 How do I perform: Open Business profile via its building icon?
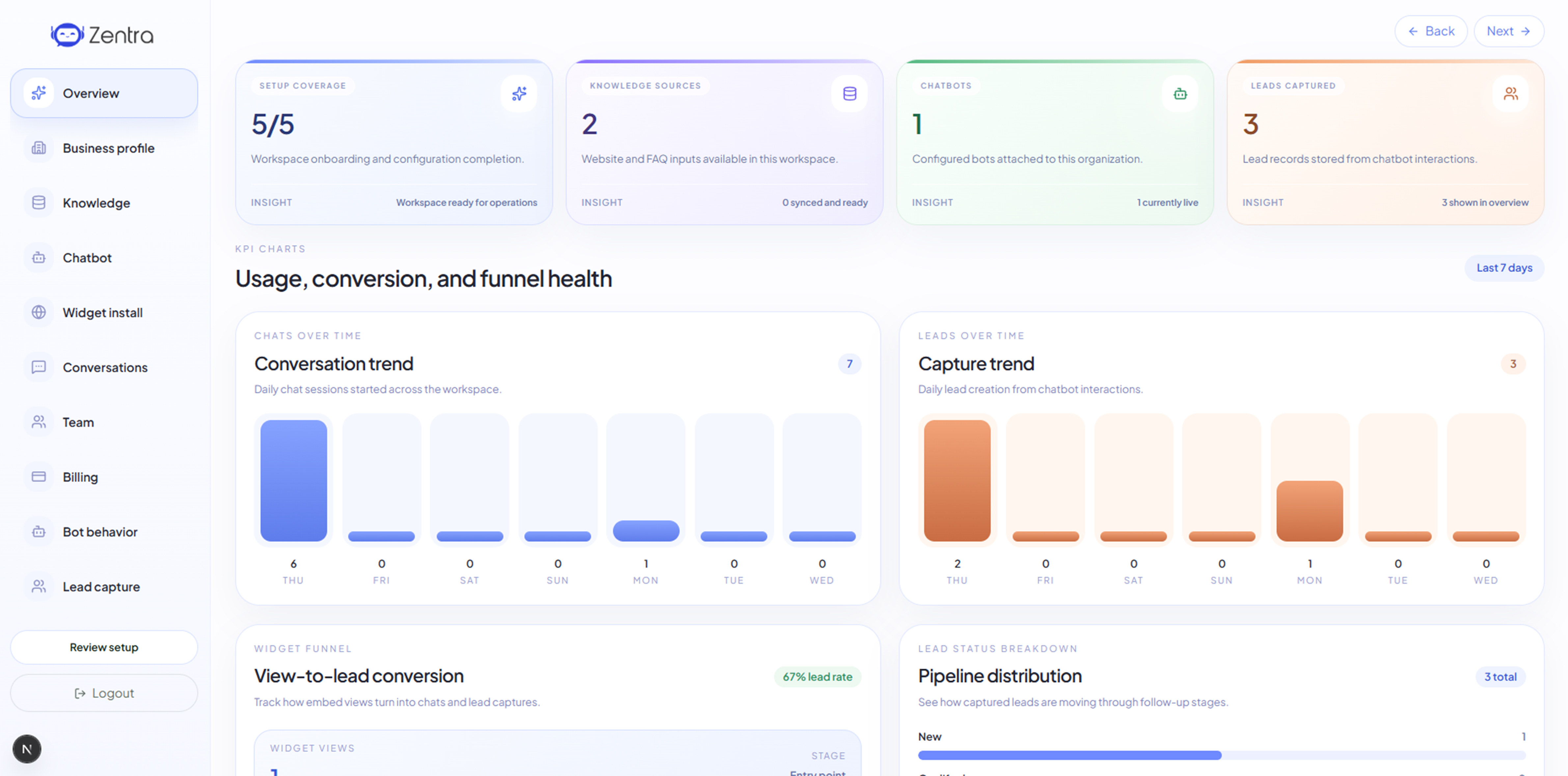coord(39,148)
